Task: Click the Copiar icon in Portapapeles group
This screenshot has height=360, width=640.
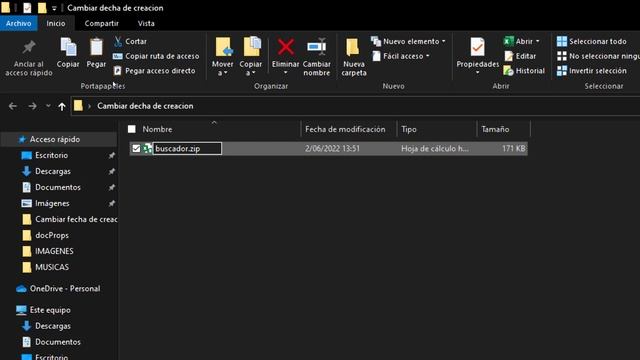Action: [x=68, y=47]
